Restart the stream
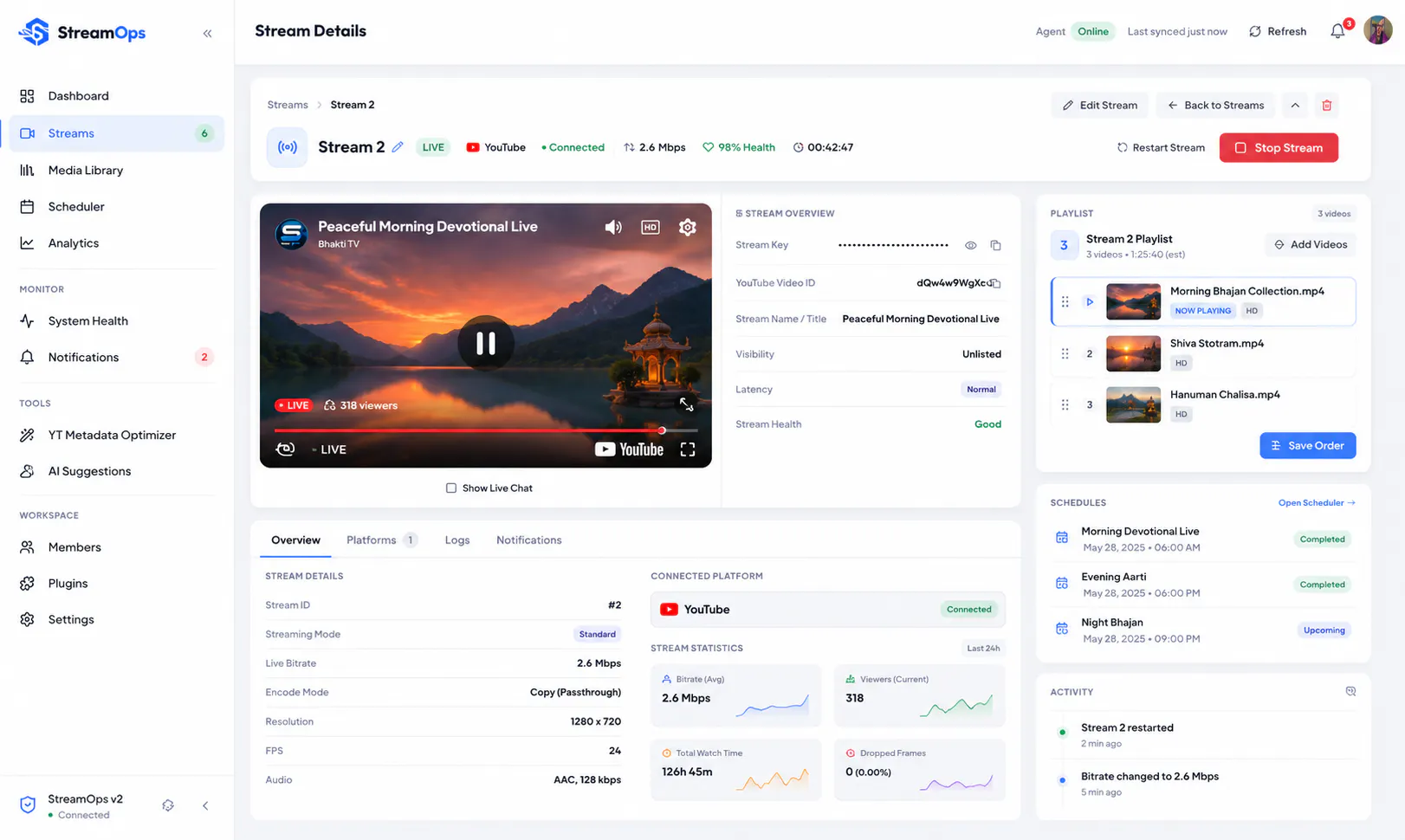The height and width of the screenshot is (840, 1405). click(1161, 148)
